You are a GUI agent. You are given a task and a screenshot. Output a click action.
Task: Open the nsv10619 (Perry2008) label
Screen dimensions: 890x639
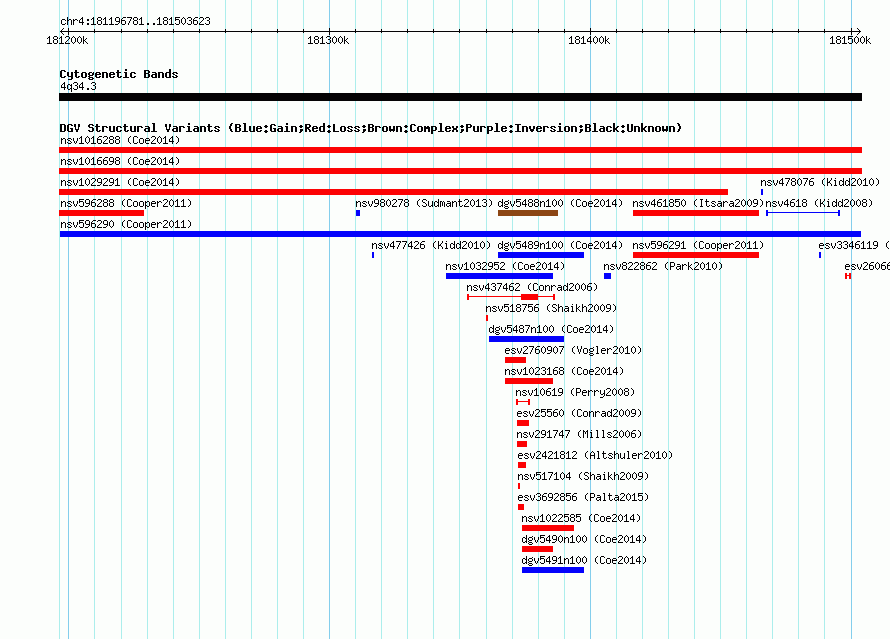[575, 392]
